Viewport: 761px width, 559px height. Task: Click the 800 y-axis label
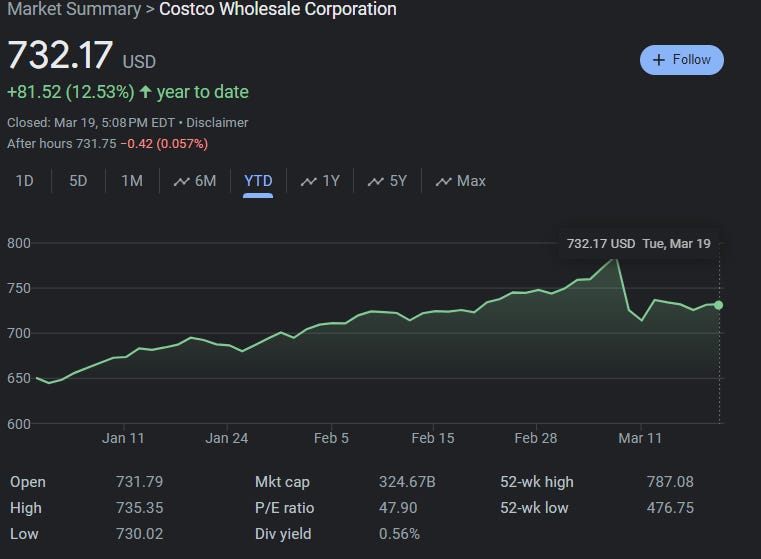coord(19,243)
